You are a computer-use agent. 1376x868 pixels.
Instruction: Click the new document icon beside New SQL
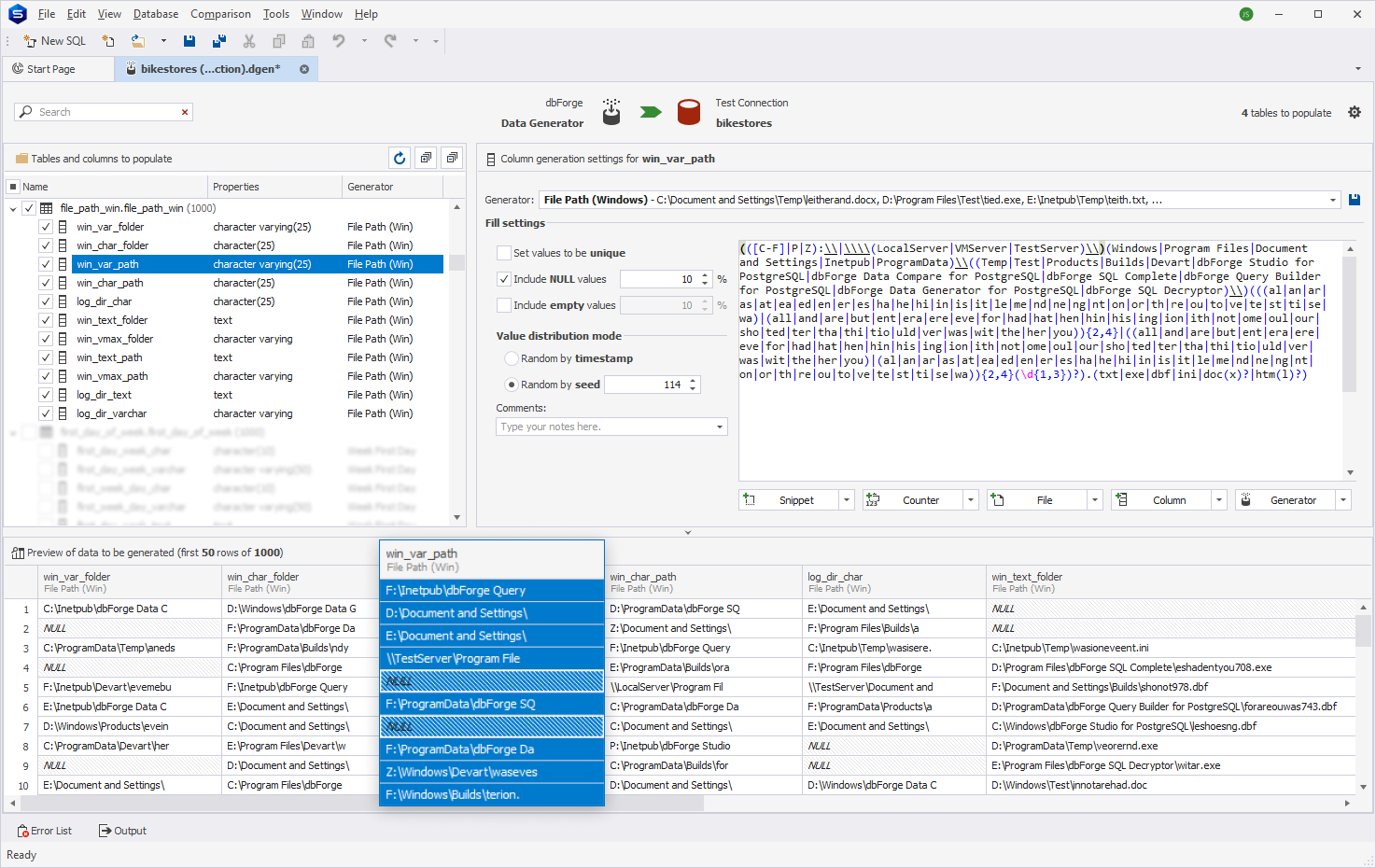108,41
